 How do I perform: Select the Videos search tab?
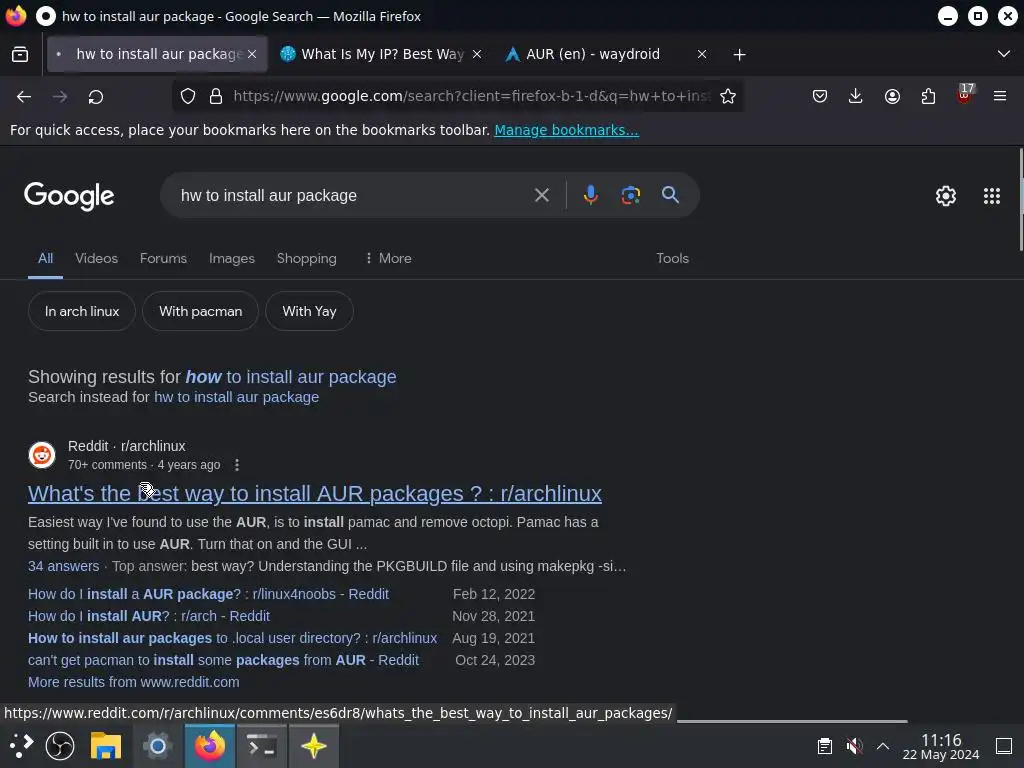pyautogui.click(x=97, y=259)
